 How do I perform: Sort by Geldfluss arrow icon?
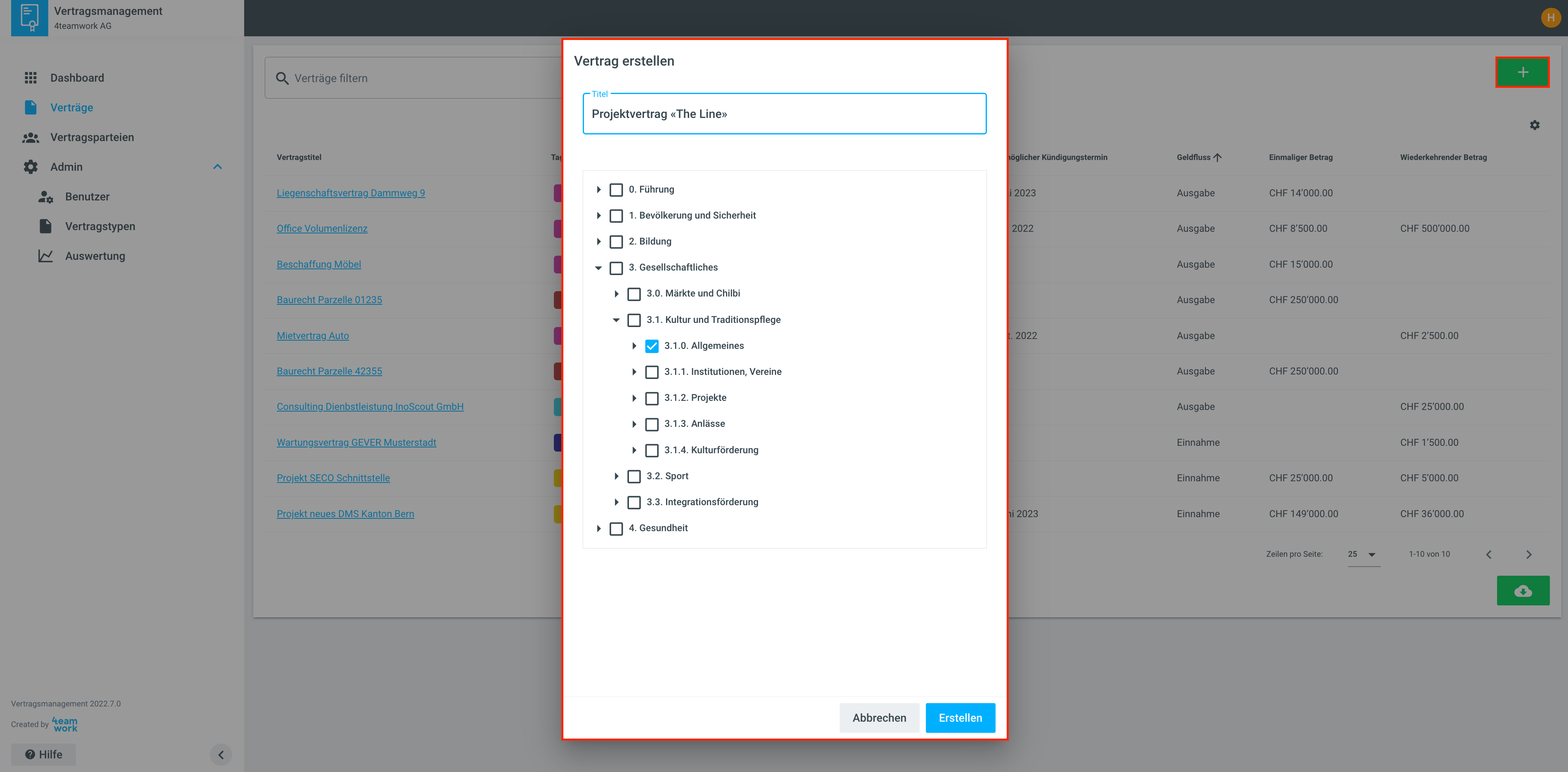(x=1217, y=157)
